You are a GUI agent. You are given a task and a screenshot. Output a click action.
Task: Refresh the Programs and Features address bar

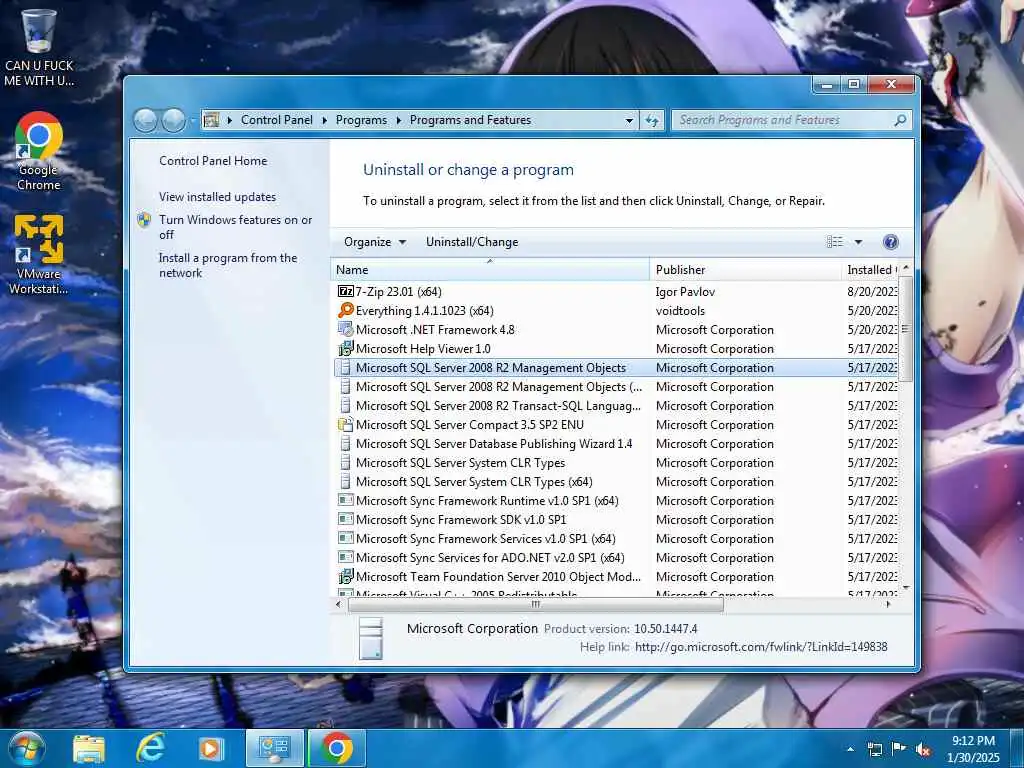[652, 120]
